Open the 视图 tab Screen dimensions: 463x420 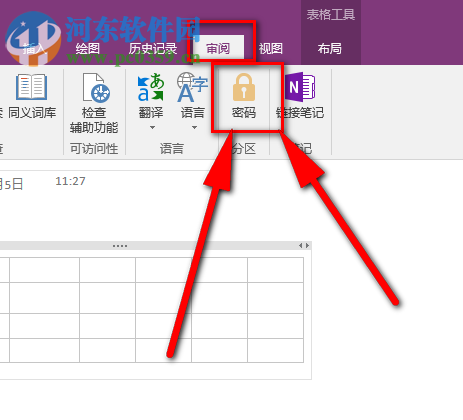(271, 49)
